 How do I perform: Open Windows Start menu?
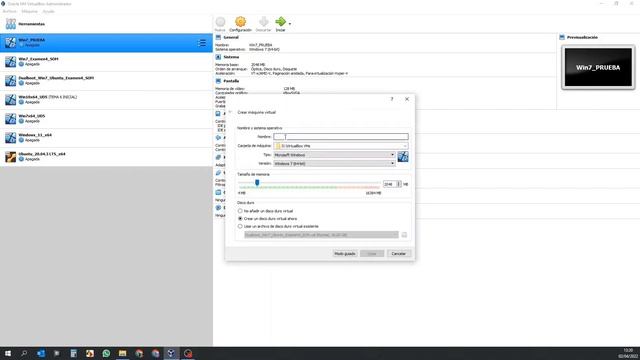(8, 353)
